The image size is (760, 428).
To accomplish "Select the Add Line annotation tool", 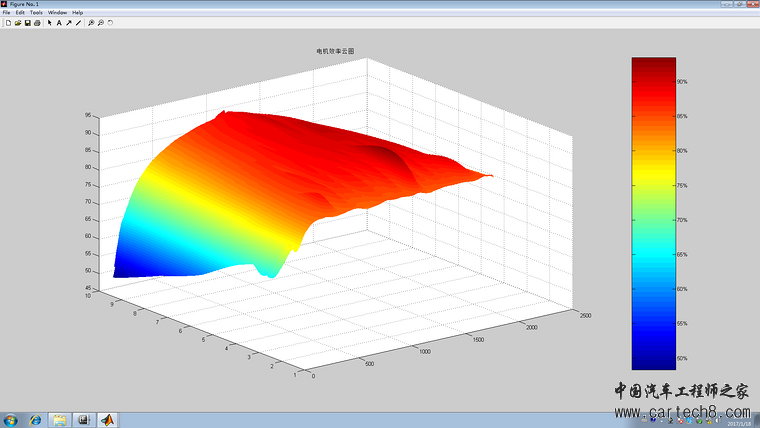I will coord(79,22).
